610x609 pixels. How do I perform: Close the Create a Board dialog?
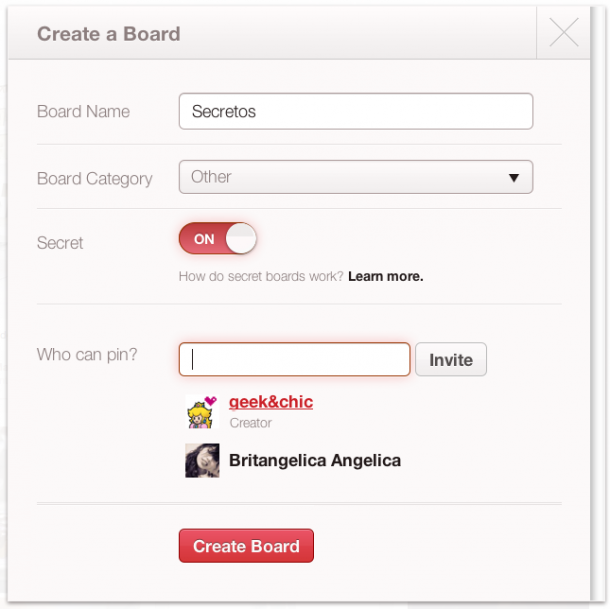tap(564, 33)
